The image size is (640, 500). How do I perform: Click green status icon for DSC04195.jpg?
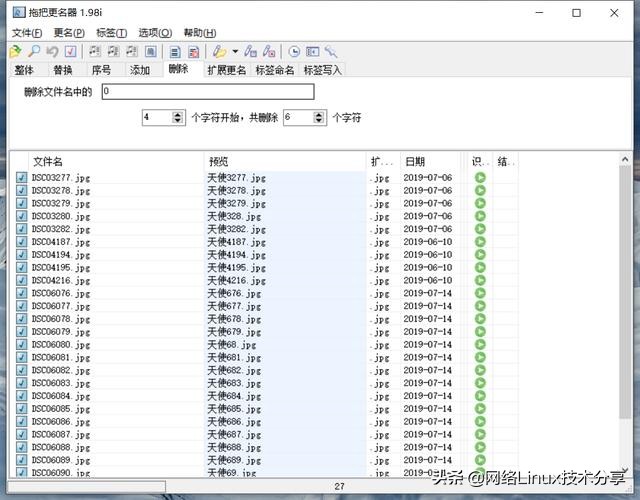click(x=480, y=267)
